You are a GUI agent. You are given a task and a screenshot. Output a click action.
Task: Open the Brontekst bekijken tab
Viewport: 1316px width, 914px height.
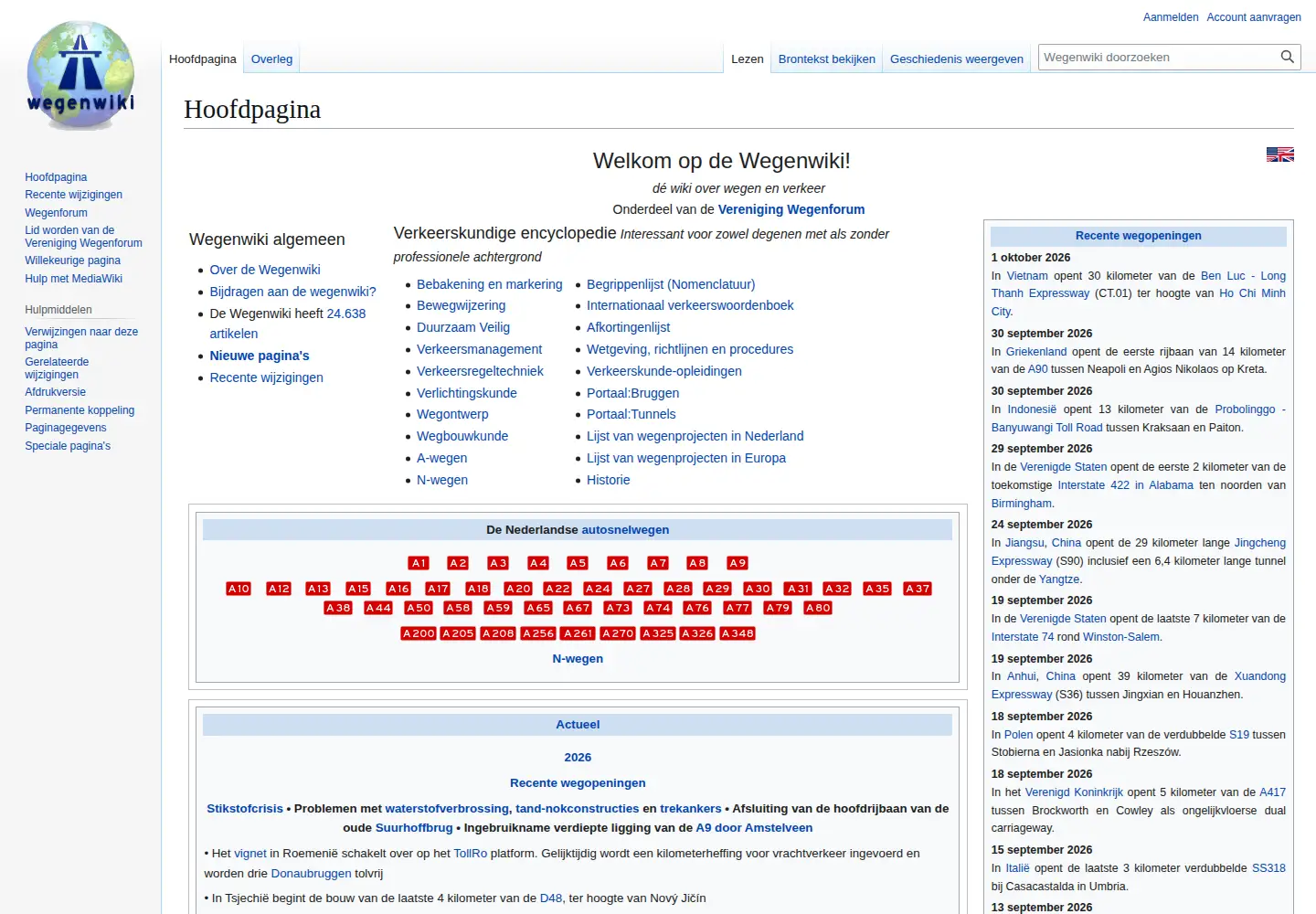pyautogui.click(x=827, y=59)
